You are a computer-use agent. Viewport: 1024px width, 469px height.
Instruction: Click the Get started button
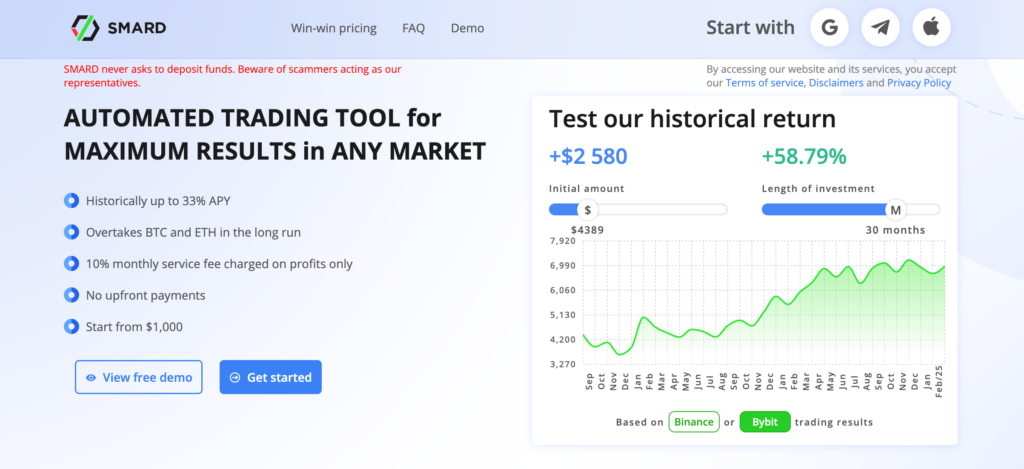(x=270, y=377)
